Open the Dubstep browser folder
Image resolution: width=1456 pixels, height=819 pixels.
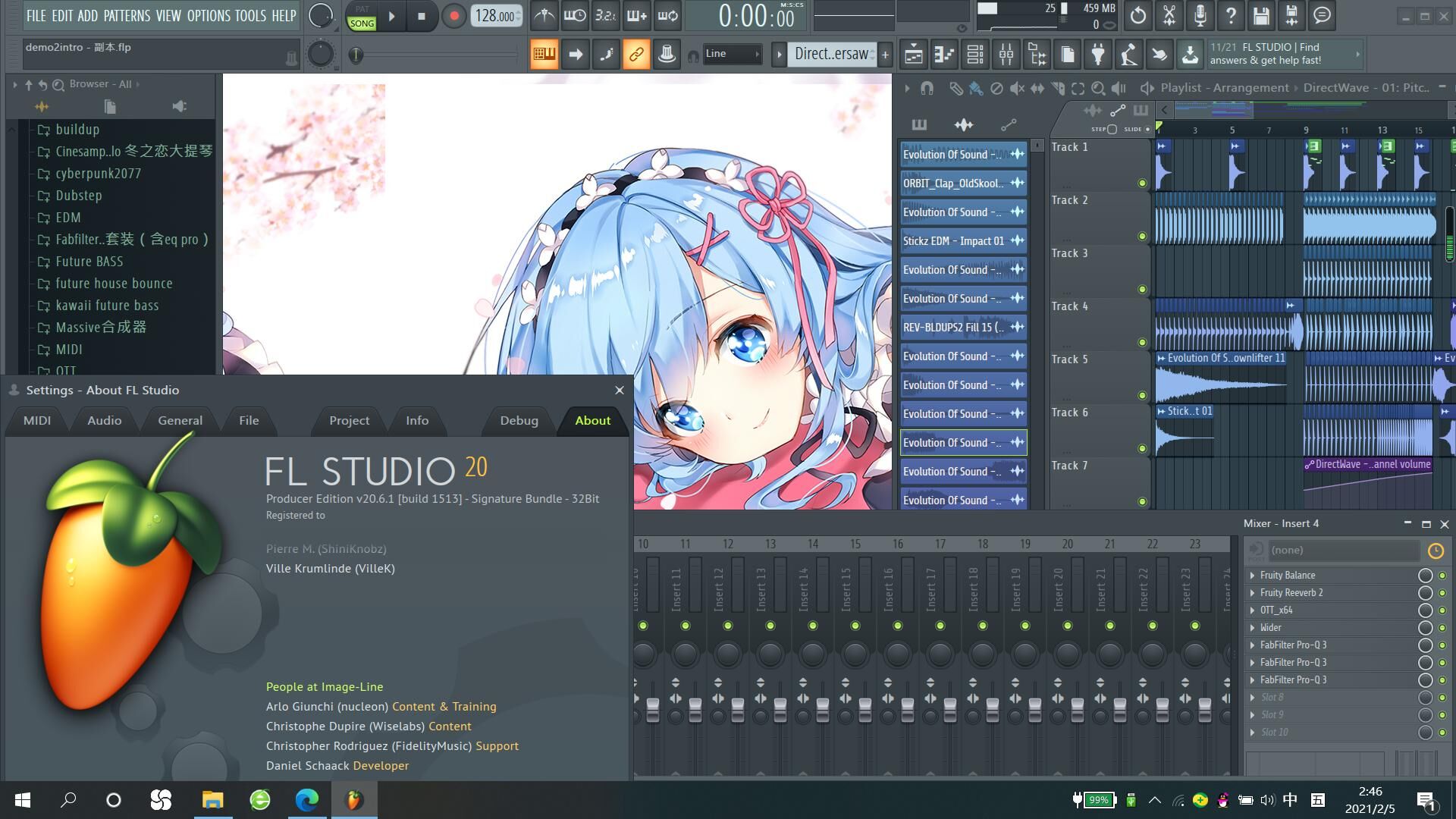point(78,196)
